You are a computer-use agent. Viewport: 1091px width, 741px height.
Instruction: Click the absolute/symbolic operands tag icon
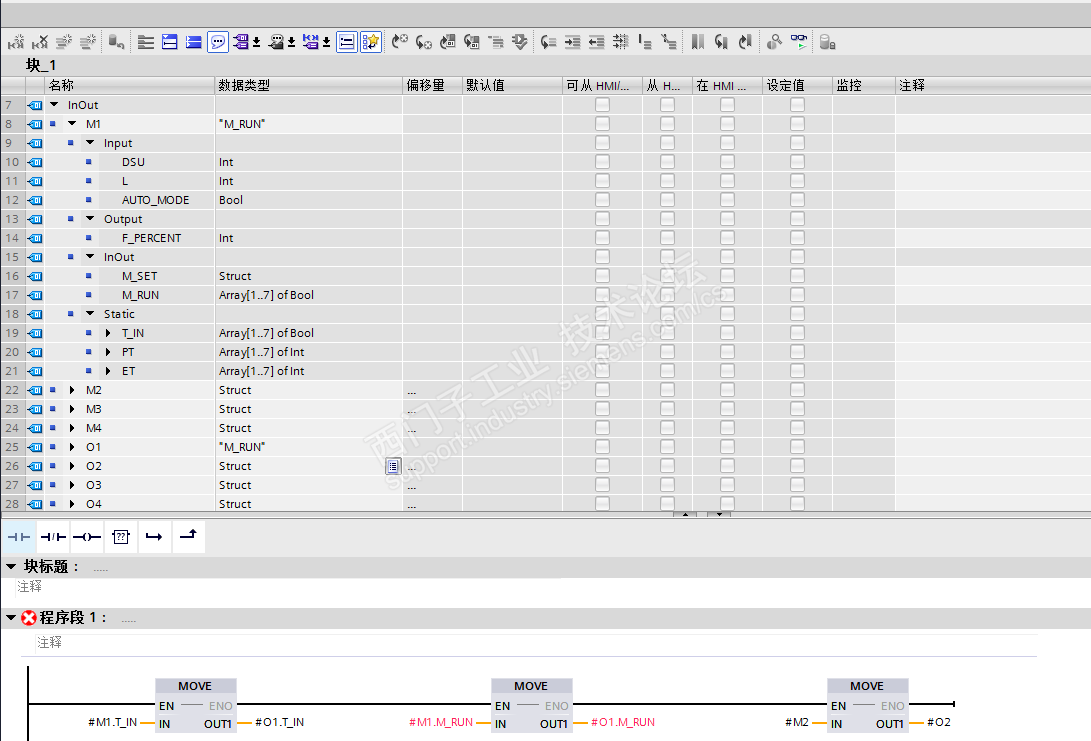(241, 42)
